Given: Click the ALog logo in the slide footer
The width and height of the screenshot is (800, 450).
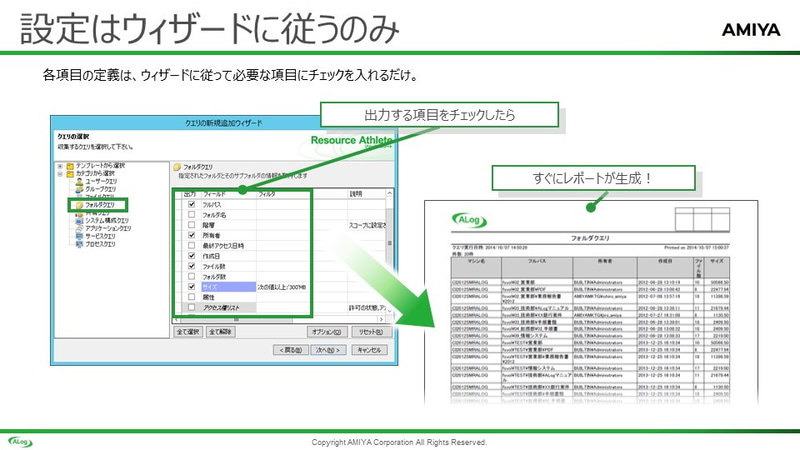Looking at the screenshot, I should [x=20, y=442].
